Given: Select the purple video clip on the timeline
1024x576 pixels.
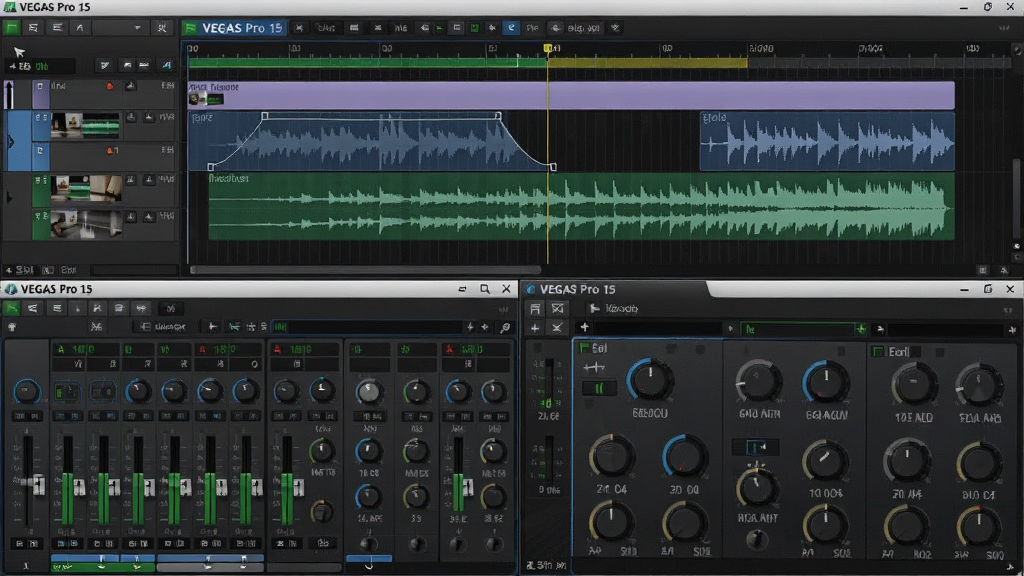Looking at the screenshot, I should tap(571, 95).
